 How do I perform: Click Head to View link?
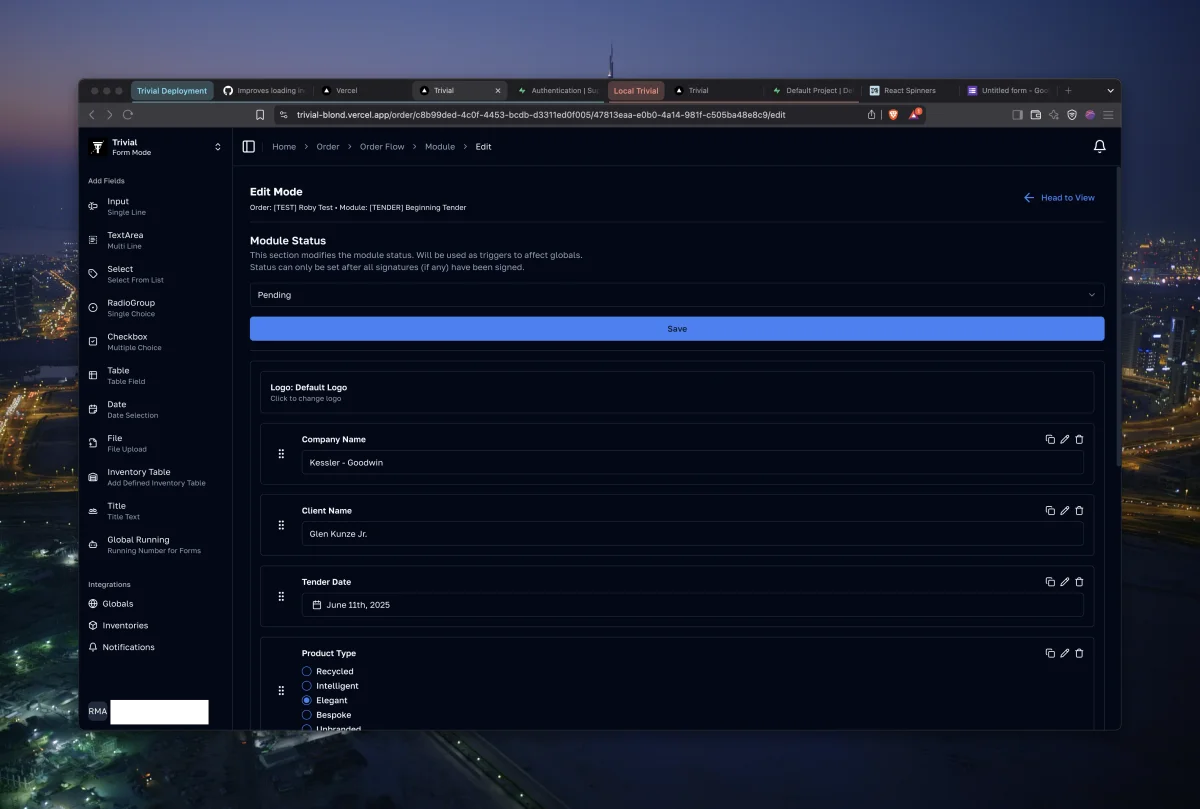(x=1059, y=197)
